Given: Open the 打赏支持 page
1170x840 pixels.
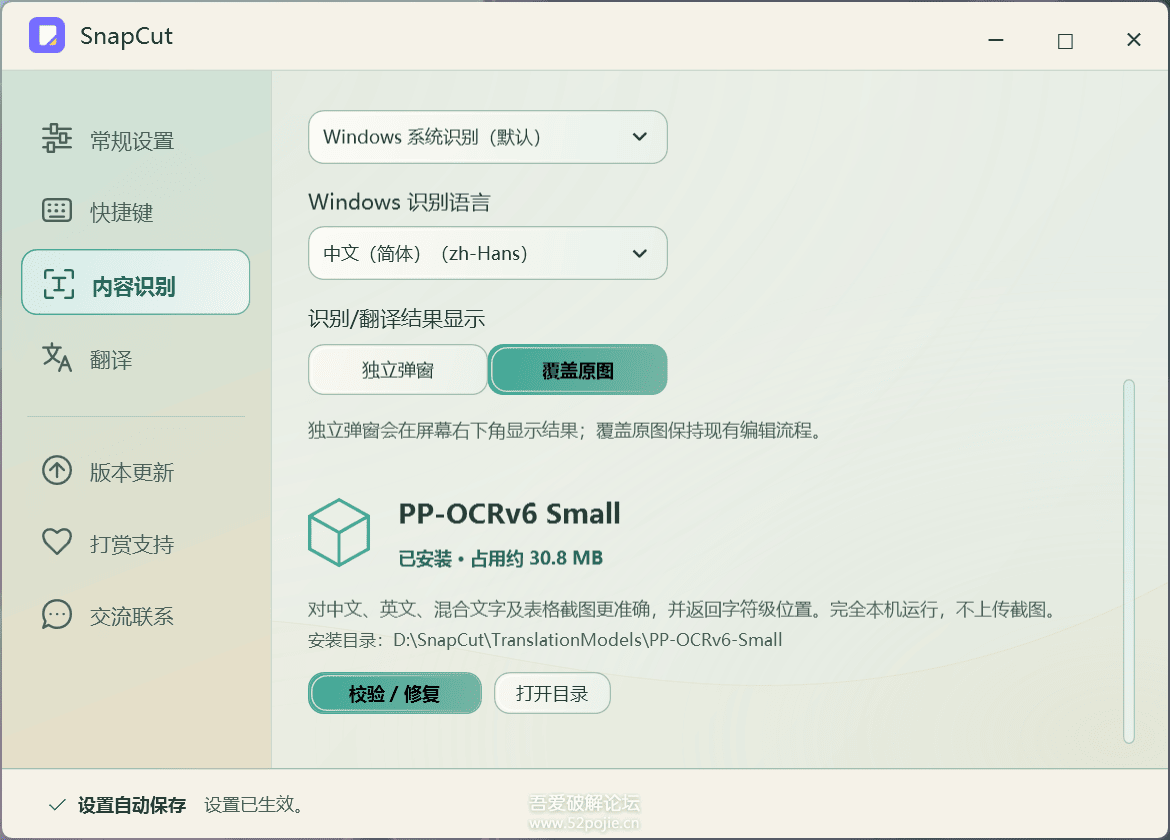Looking at the screenshot, I should 135,543.
